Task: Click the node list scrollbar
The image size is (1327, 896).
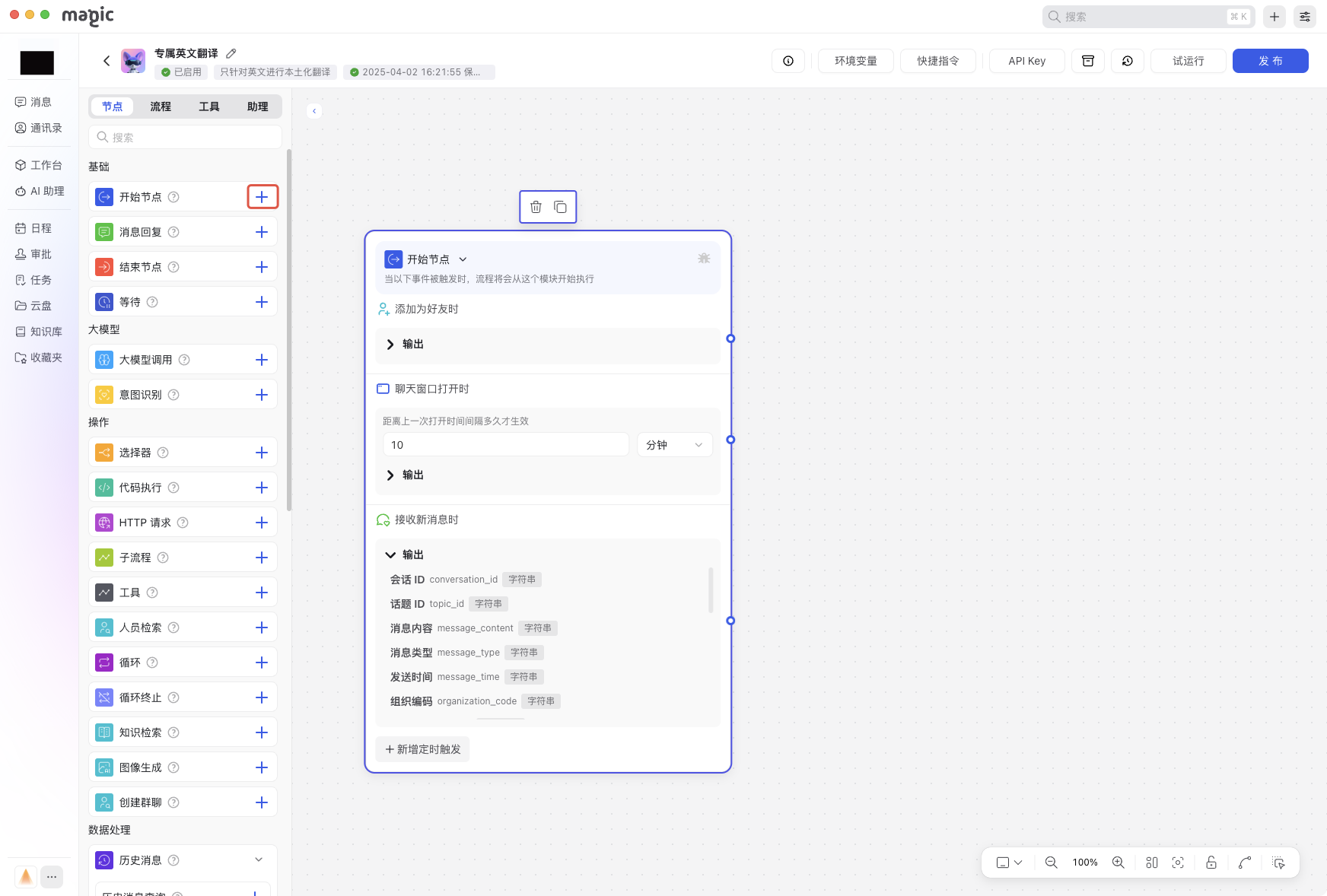Action: pos(289,330)
